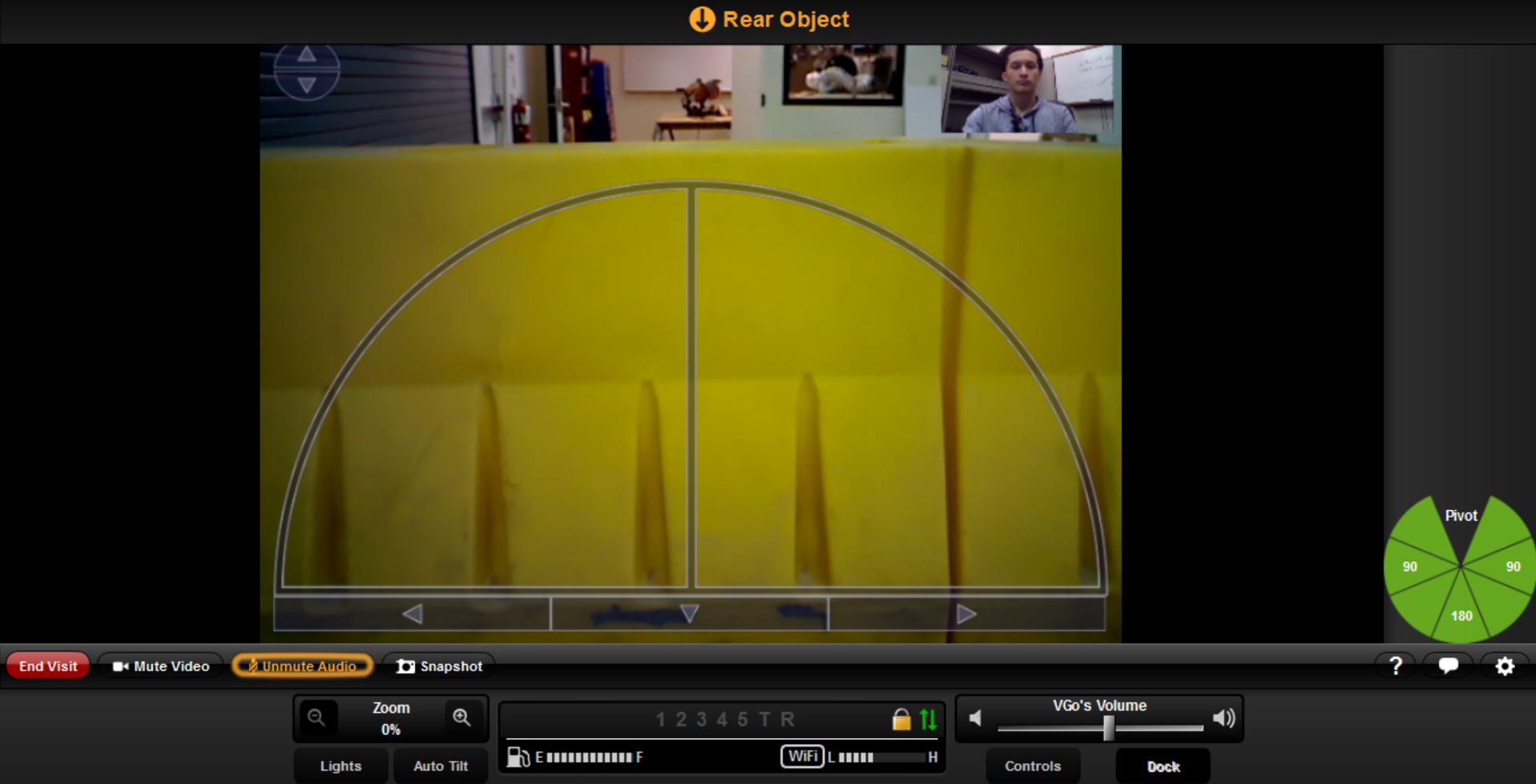Click the WiFi indicator label
1536x784 pixels.
point(803,757)
